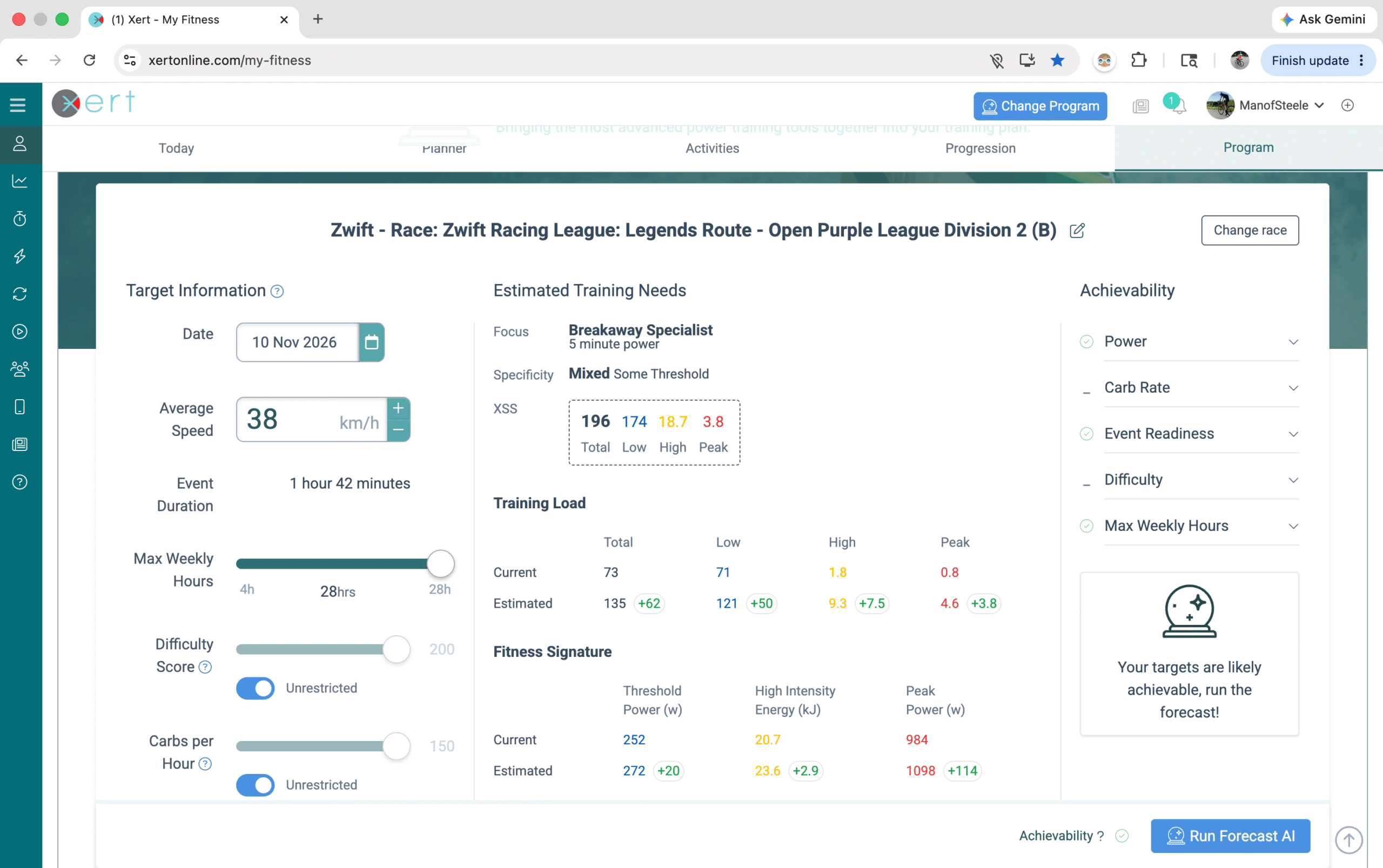
Task: Click the Date field showing 10 Nov 2026
Action: click(x=298, y=342)
